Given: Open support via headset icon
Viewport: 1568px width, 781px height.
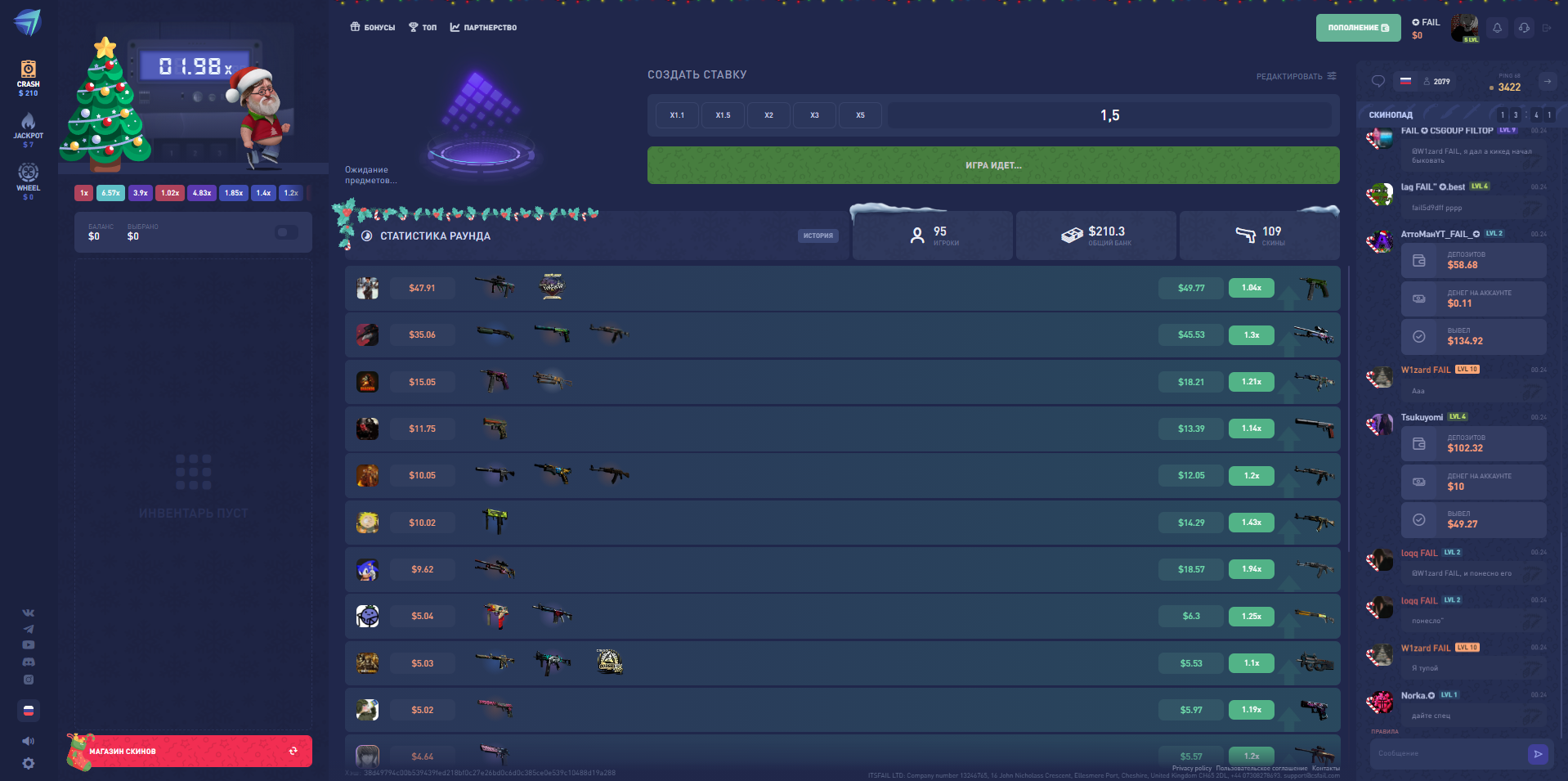Looking at the screenshot, I should [x=1524, y=28].
